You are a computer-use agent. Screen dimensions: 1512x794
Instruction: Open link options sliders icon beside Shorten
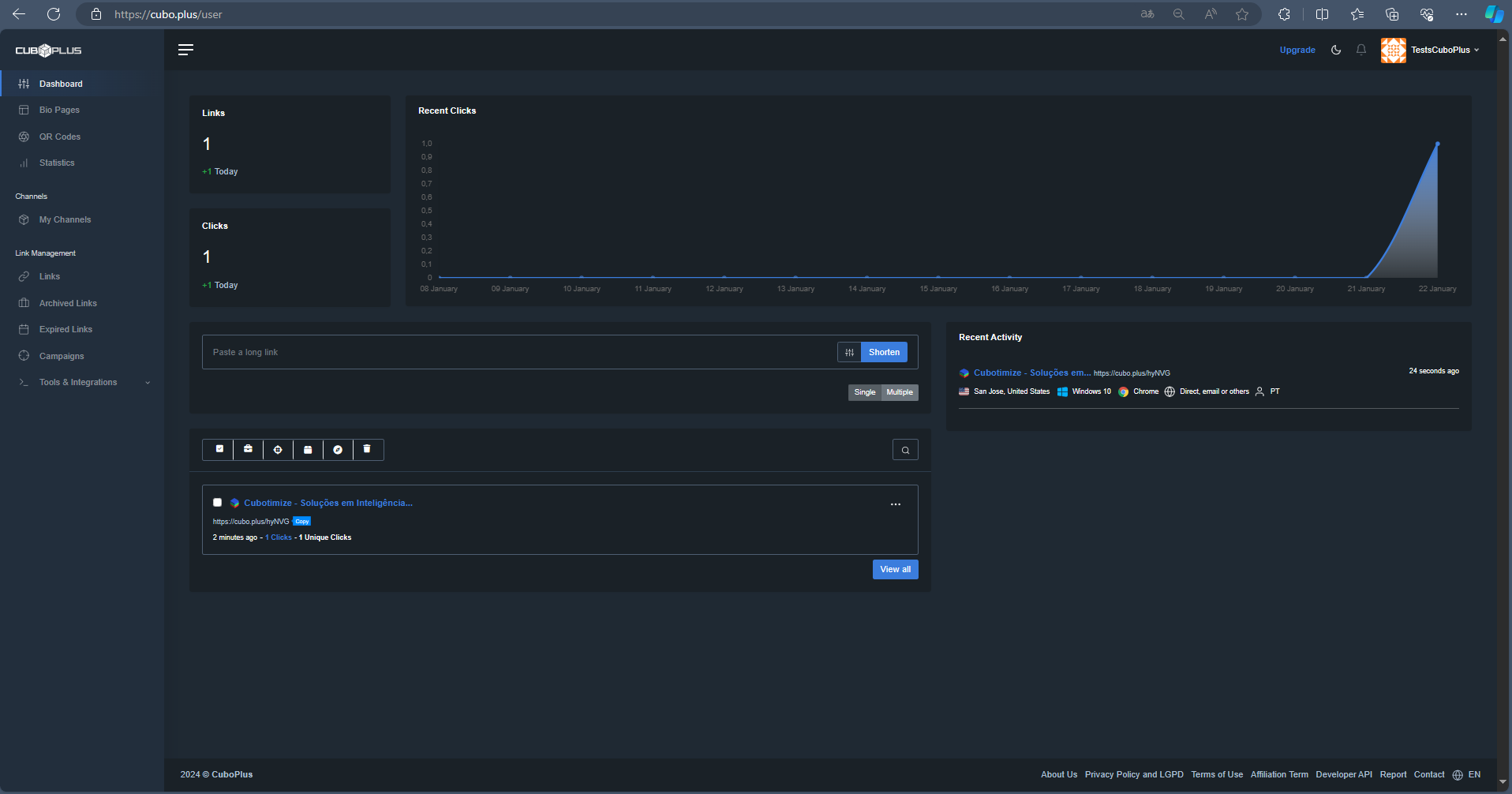tap(849, 353)
